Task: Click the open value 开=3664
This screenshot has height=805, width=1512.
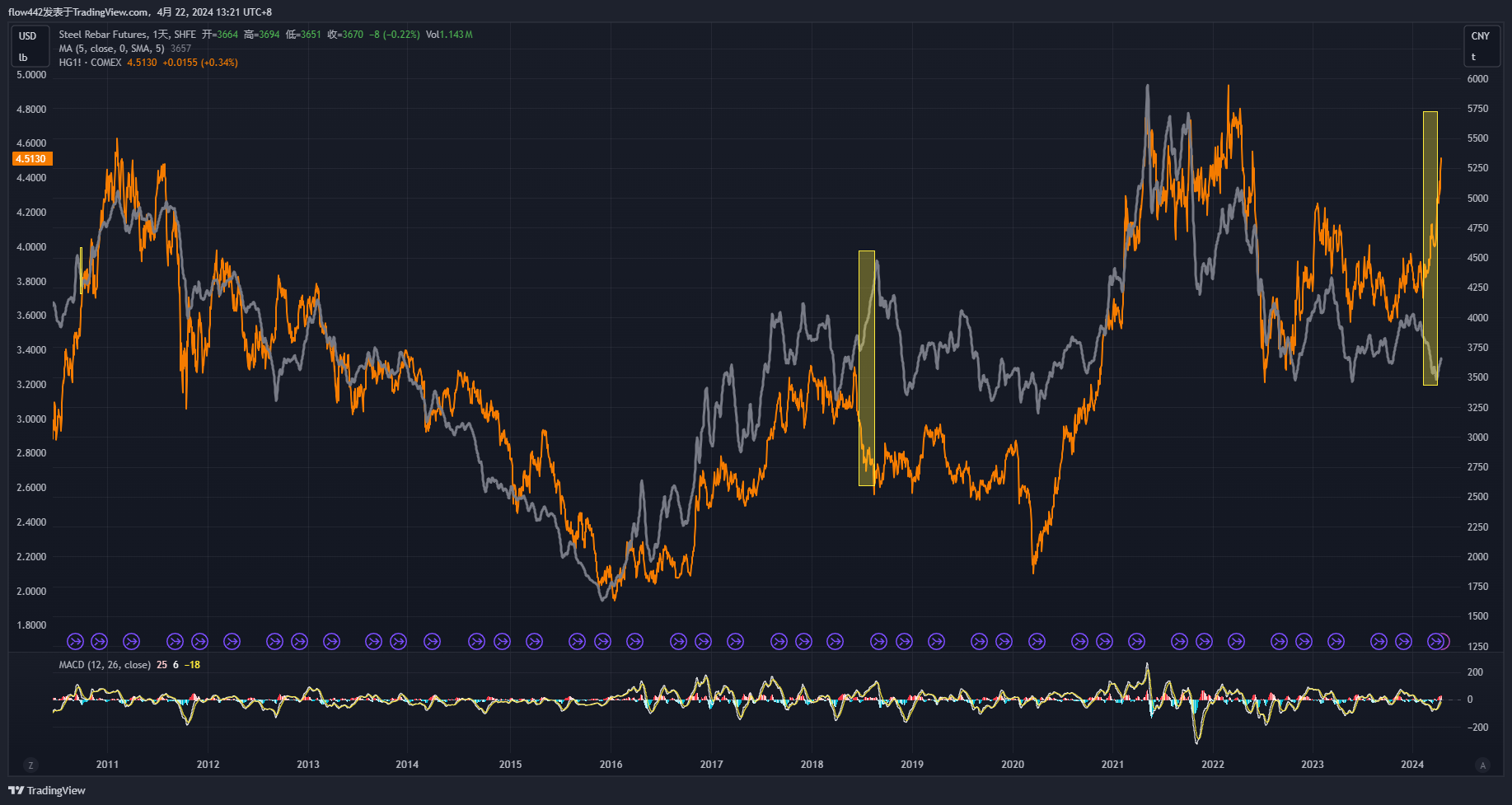Action: point(220,35)
